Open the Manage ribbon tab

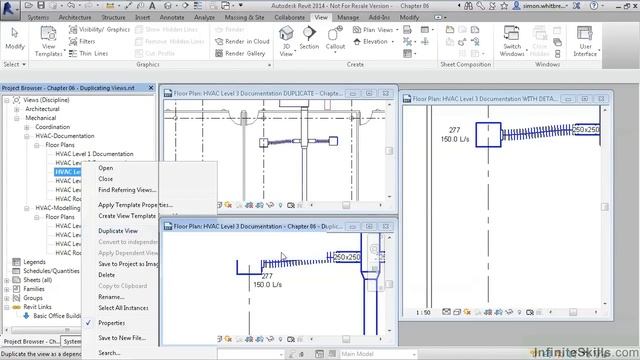click(x=348, y=18)
